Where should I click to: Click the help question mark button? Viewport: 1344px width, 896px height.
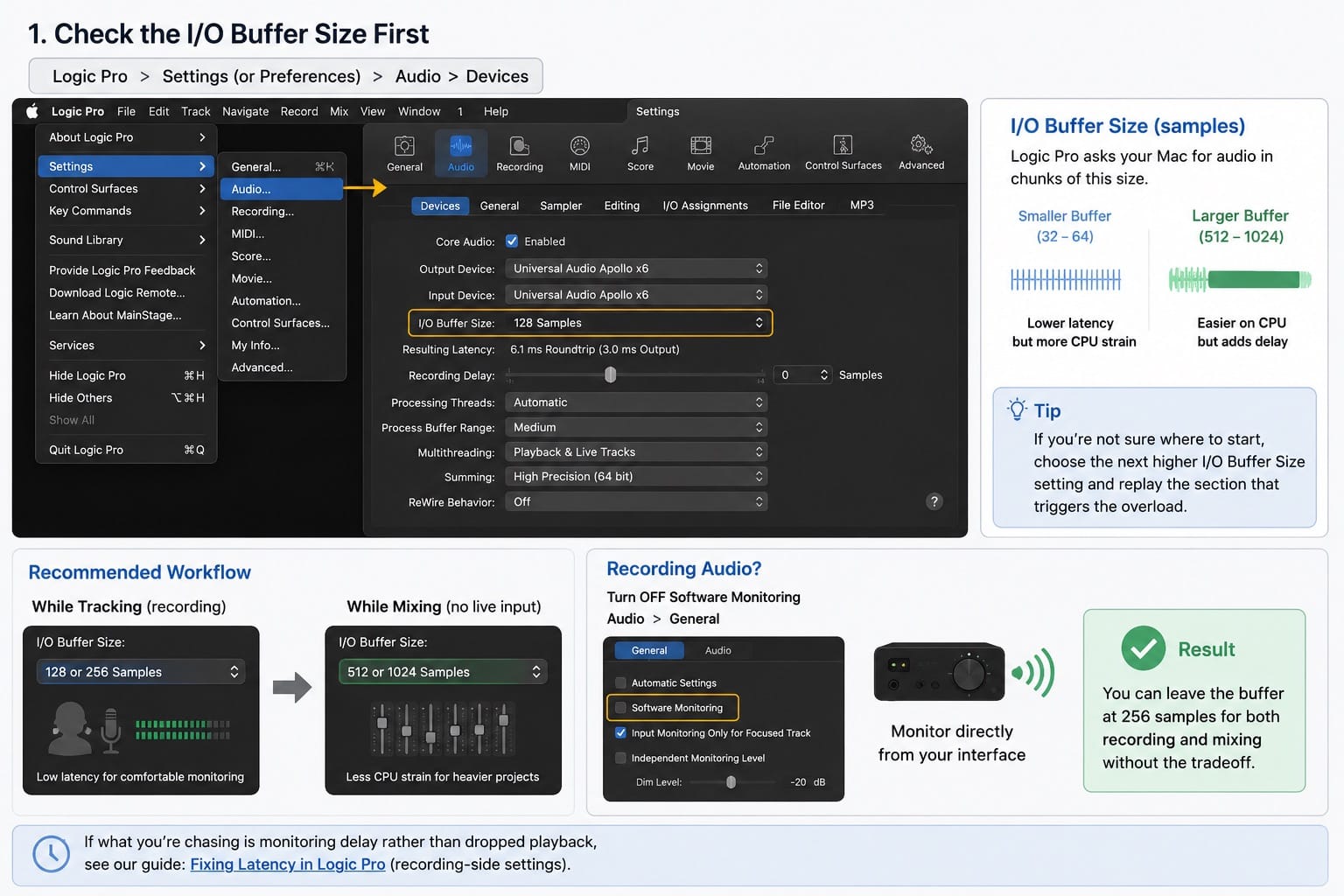(x=934, y=501)
